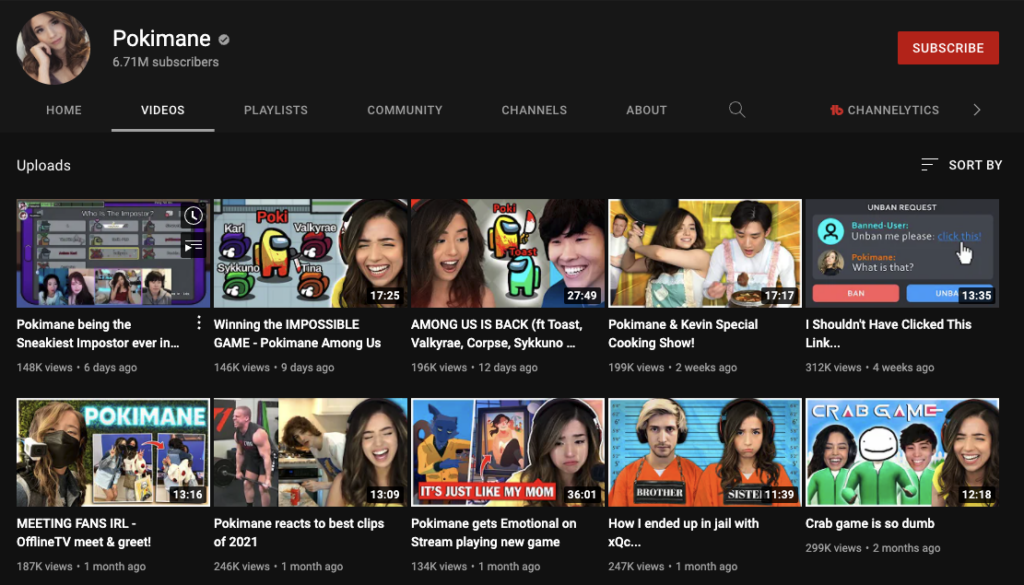Open the channel search icon
Viewport: 1024px width, 585px height.
(737, 110)
